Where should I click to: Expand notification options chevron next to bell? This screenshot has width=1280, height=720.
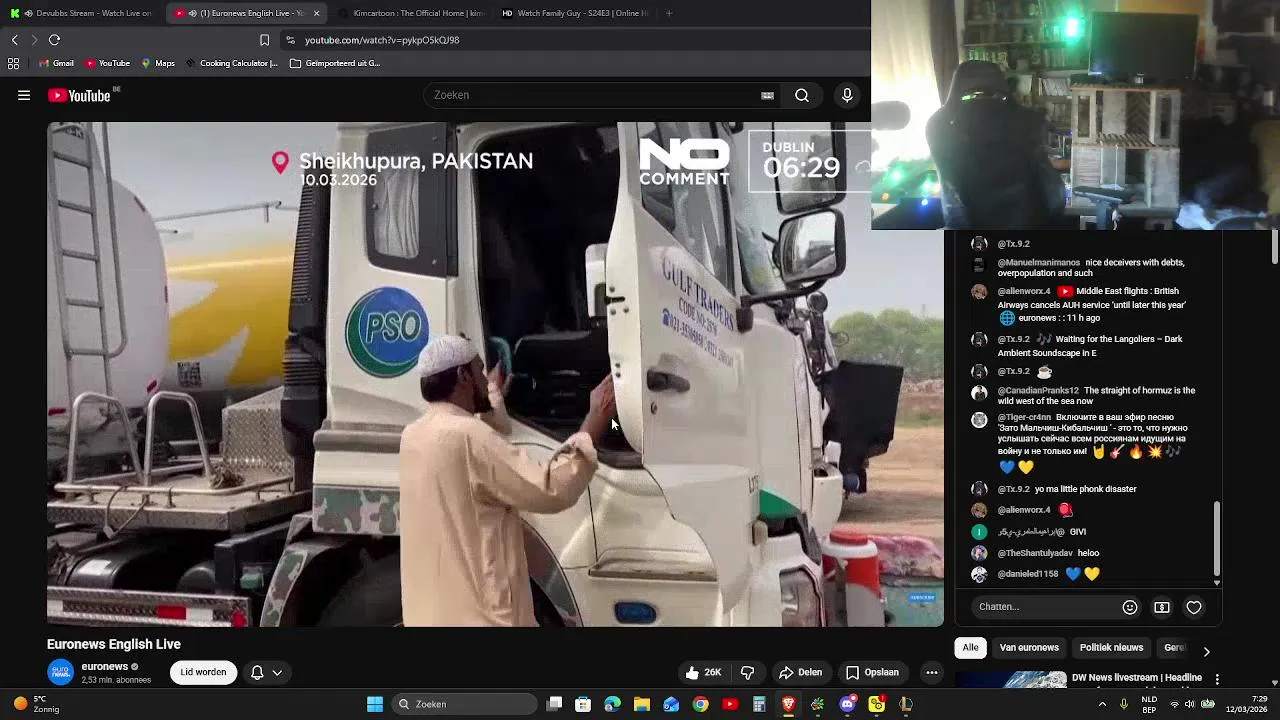click(277, 673)
